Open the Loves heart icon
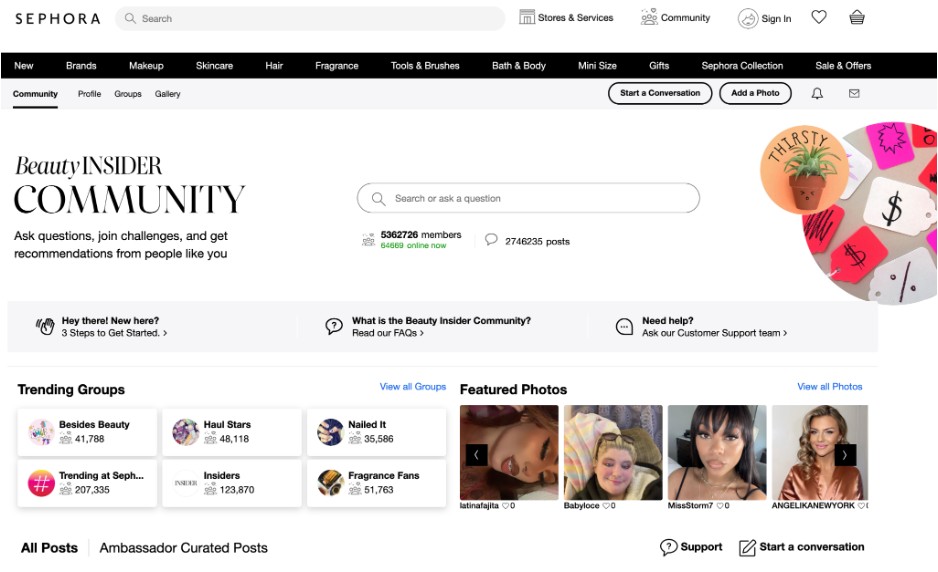The height and width of the screenshot is (572, 938). [x=819, y=17]
